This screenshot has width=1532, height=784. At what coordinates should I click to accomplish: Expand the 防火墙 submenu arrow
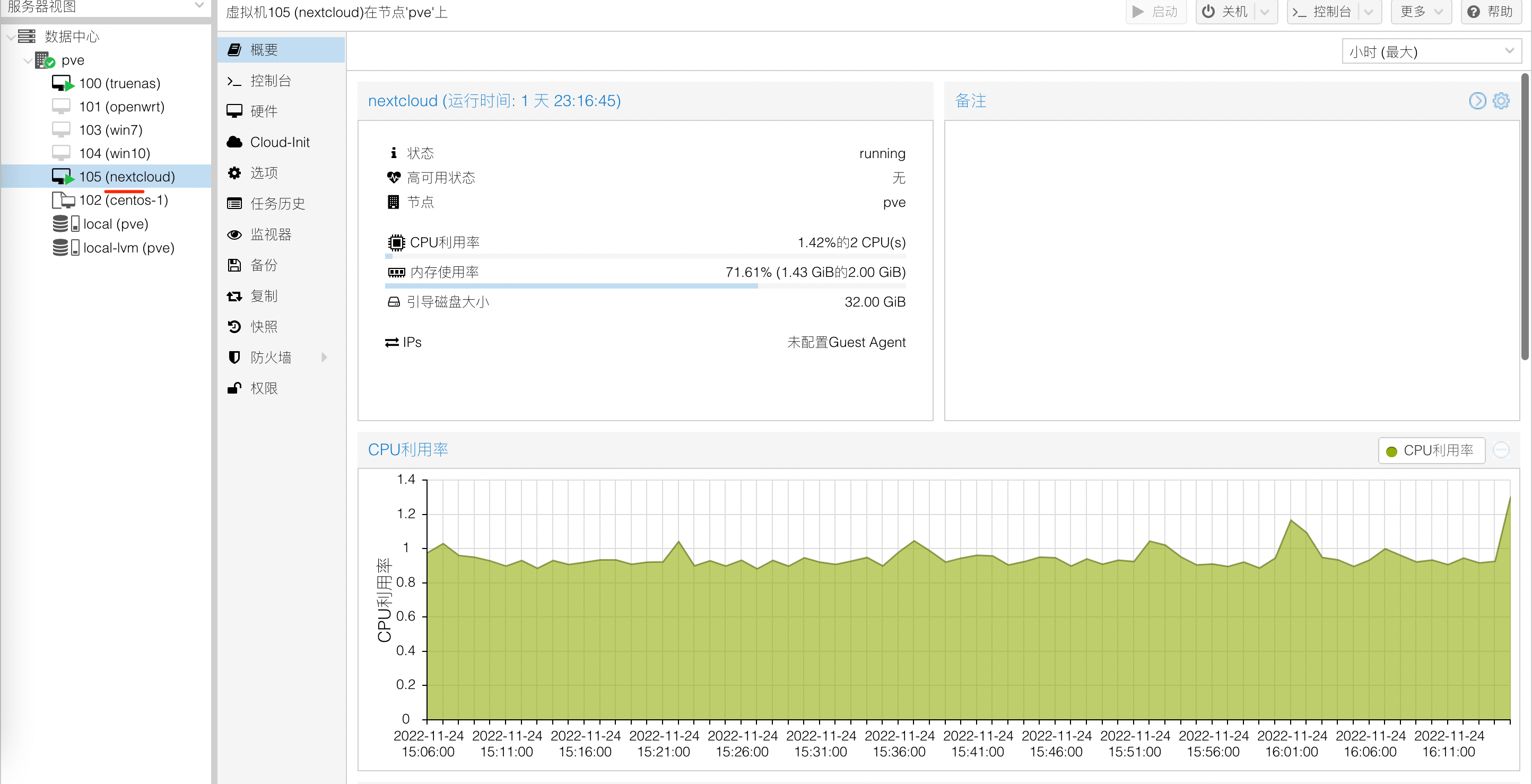(x=324, y=358)
